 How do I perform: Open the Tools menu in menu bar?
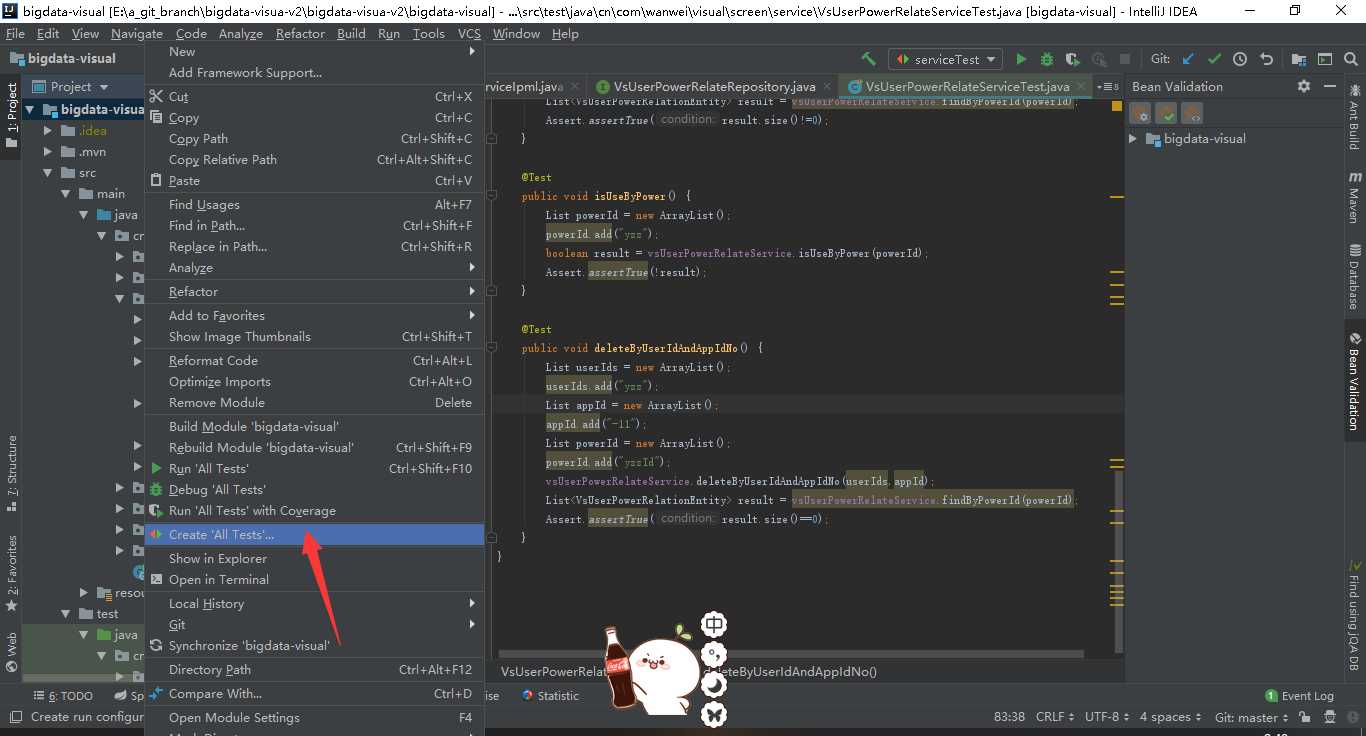pyautogui.click(x=428, y=33)
